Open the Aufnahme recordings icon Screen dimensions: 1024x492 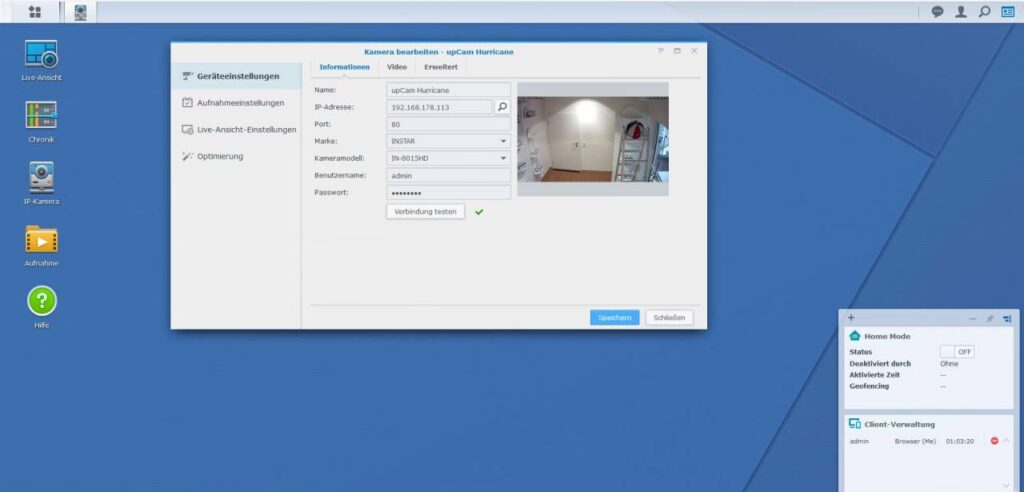tap(41, 240)
